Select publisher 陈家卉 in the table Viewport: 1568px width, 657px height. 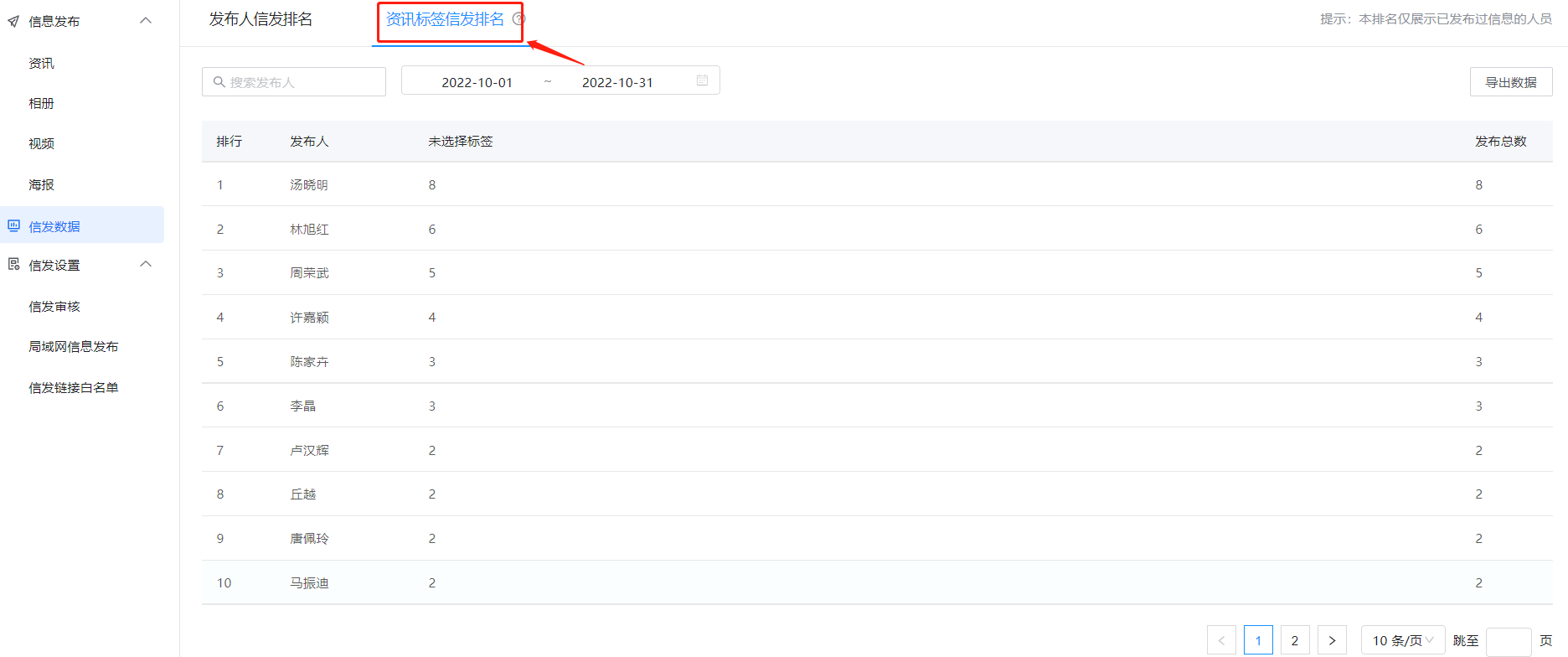(309, 361)
